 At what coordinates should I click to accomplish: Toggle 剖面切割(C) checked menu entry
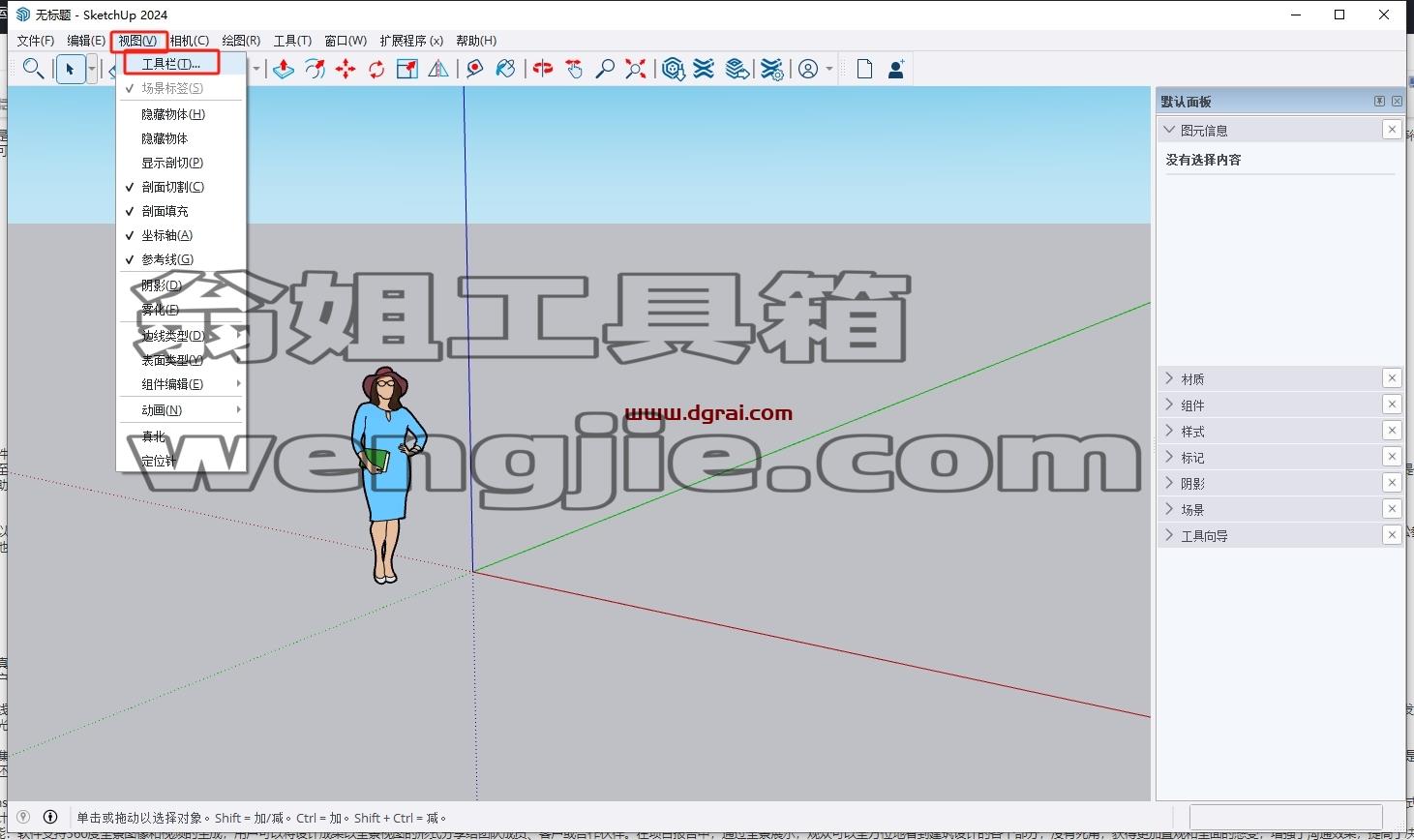pos(181,187)
